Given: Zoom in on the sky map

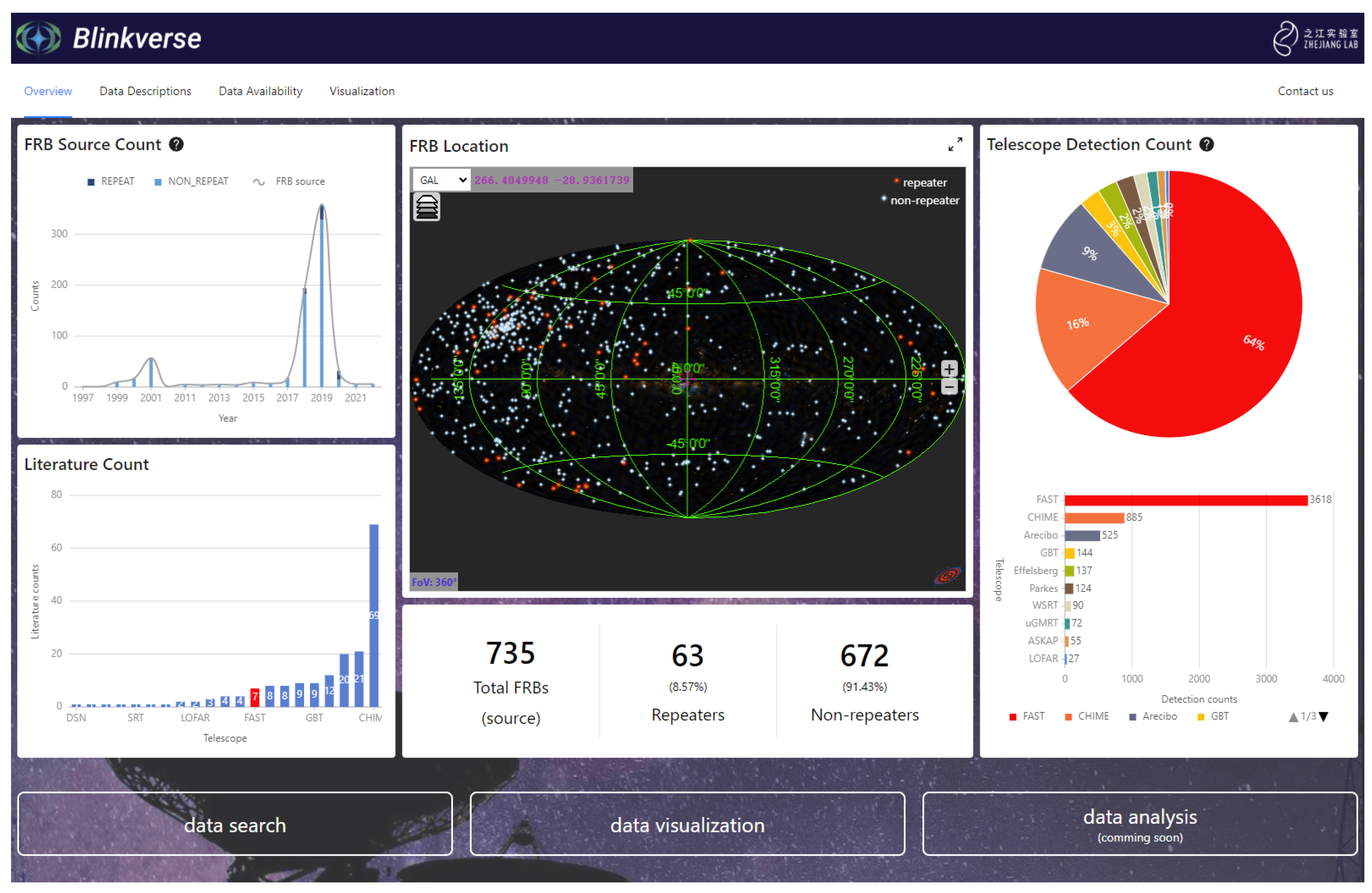Looking at the screenshot, I should (949, 368).
